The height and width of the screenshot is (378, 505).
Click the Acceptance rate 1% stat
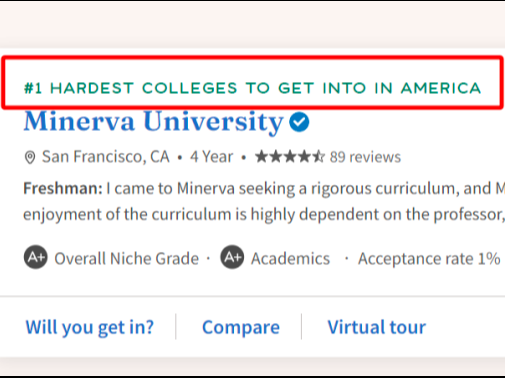[429, 259]
